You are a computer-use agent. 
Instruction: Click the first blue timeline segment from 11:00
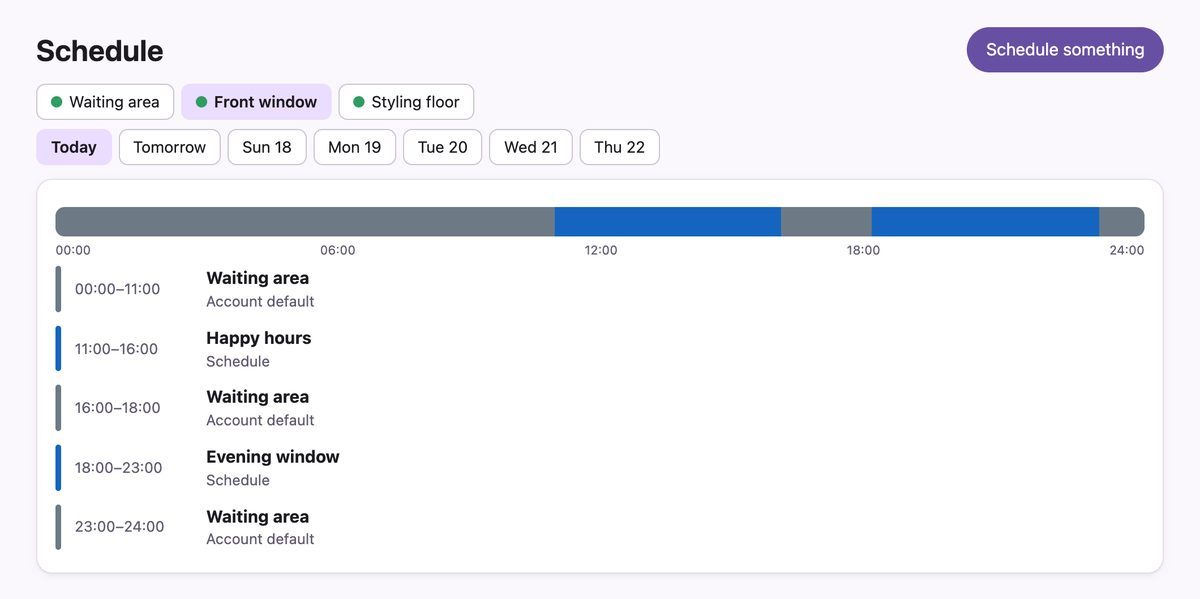coord(668,222)
